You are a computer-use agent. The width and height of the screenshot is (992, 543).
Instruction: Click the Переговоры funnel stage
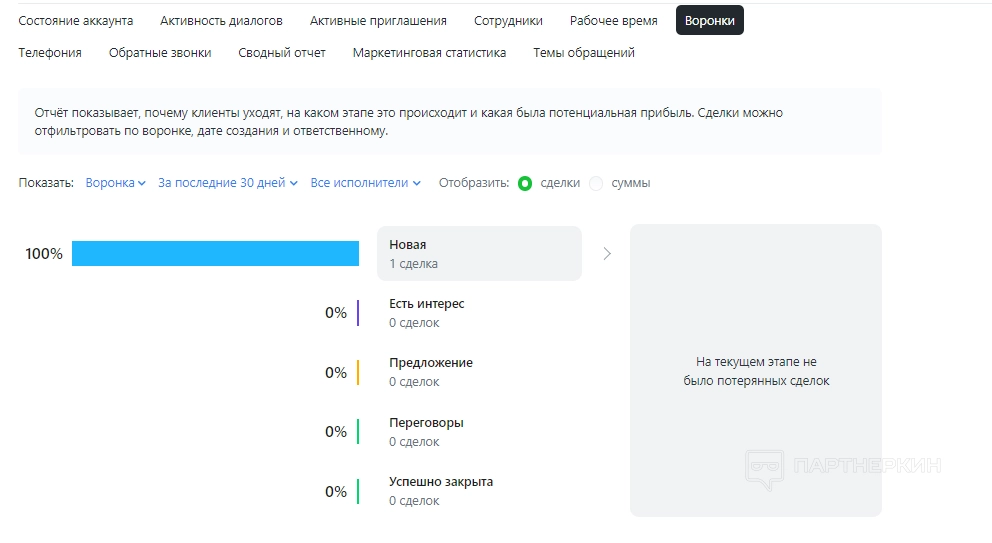click(426, 432)
